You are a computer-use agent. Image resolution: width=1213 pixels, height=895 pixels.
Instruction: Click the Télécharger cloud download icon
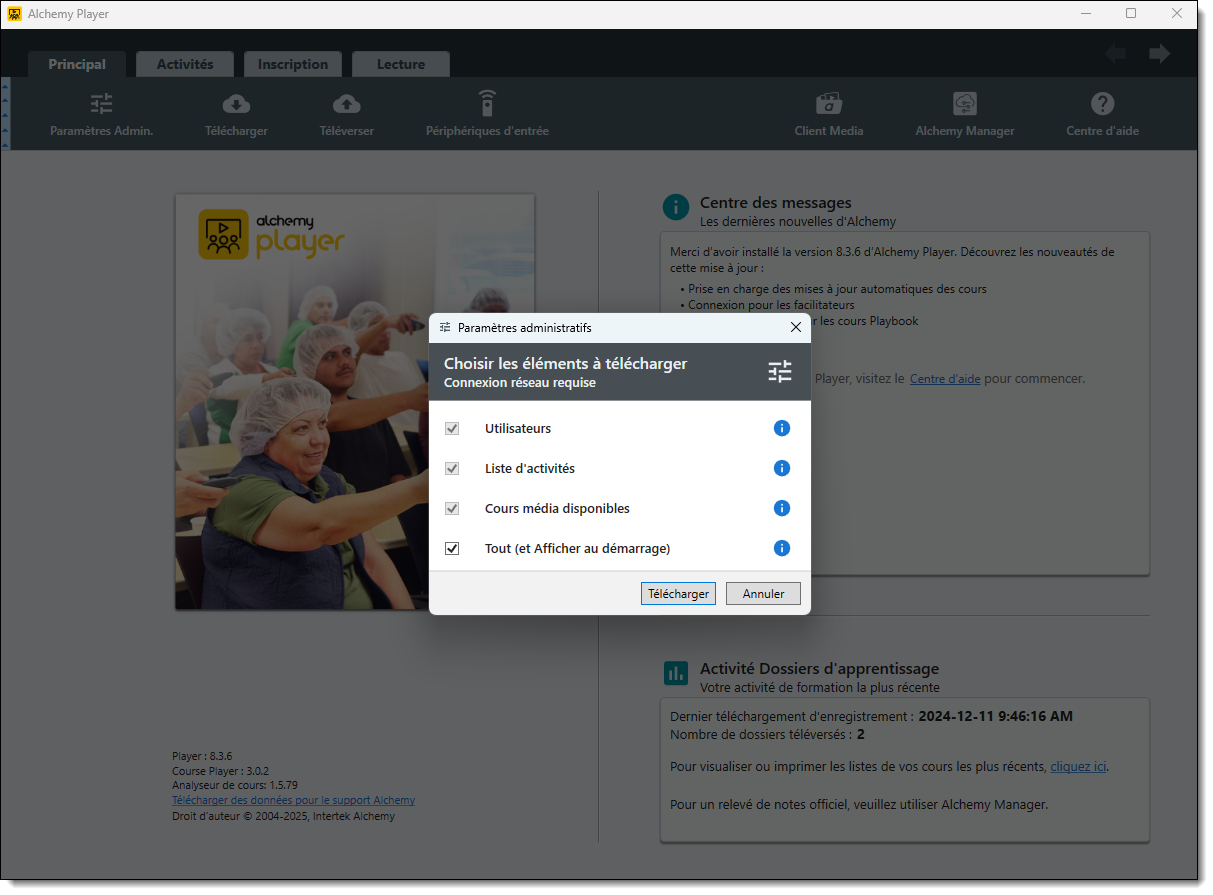[x=236, y=104]
